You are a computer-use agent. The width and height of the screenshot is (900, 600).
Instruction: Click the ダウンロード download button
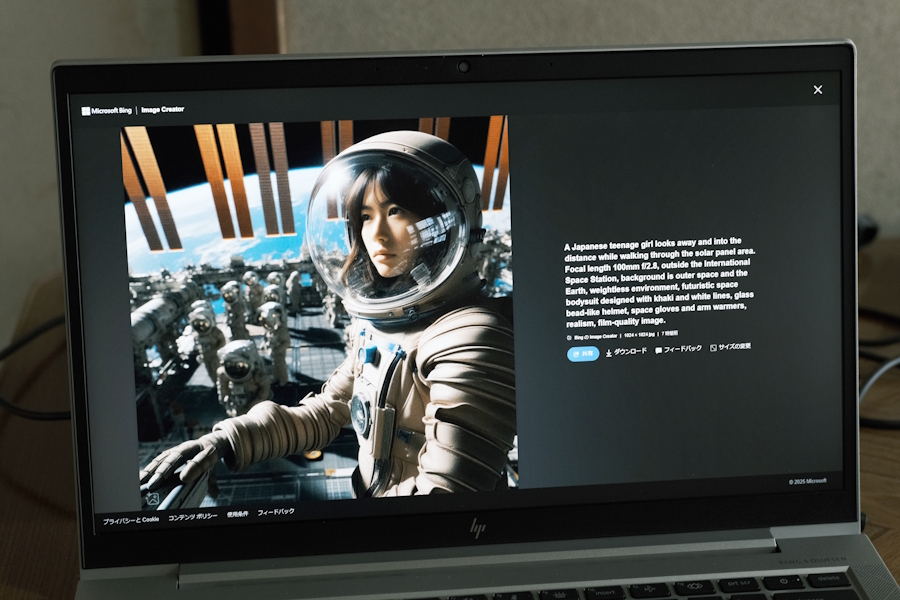tap(626, 351)
